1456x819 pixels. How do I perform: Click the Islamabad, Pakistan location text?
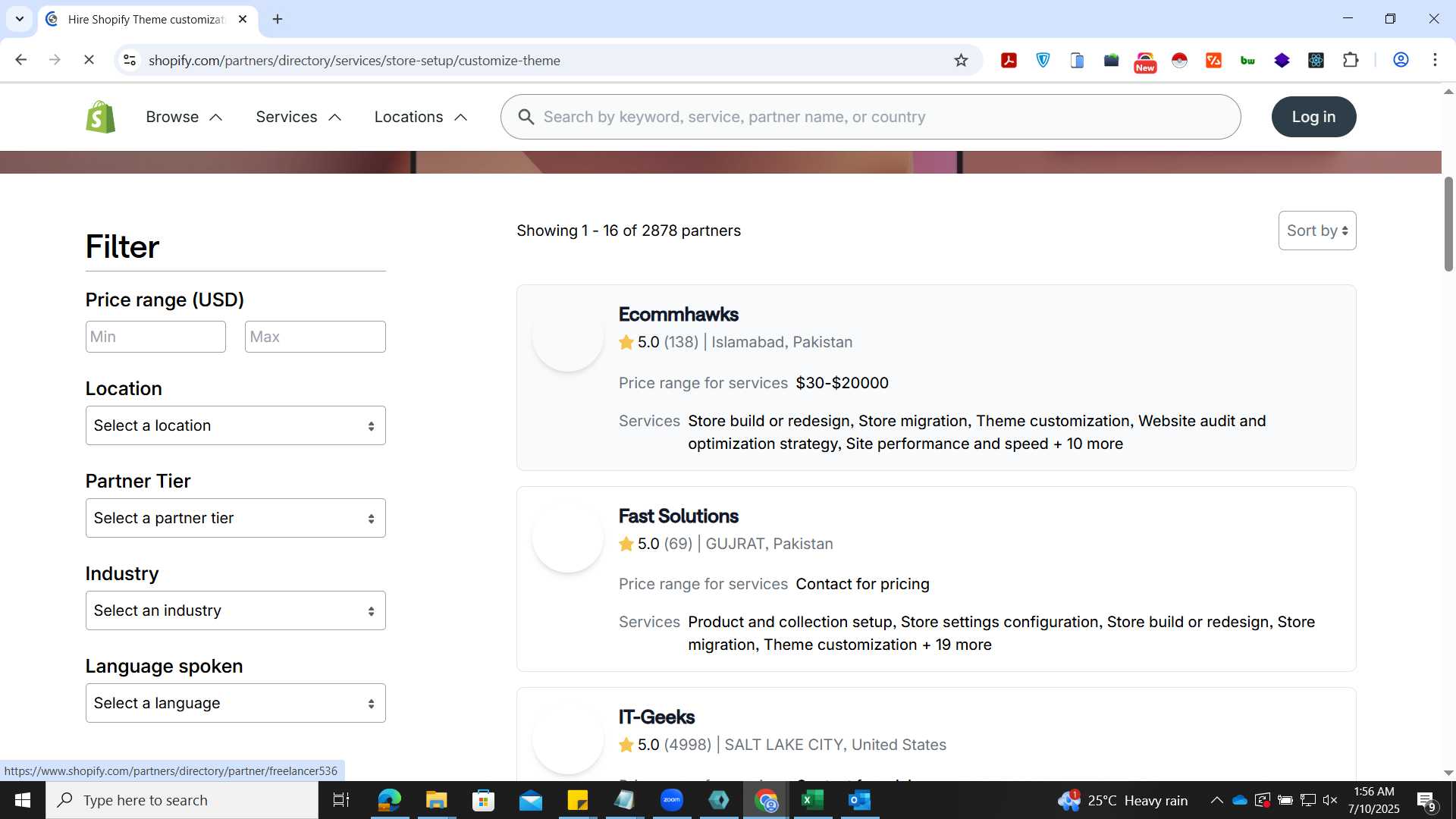click(782, 342)
